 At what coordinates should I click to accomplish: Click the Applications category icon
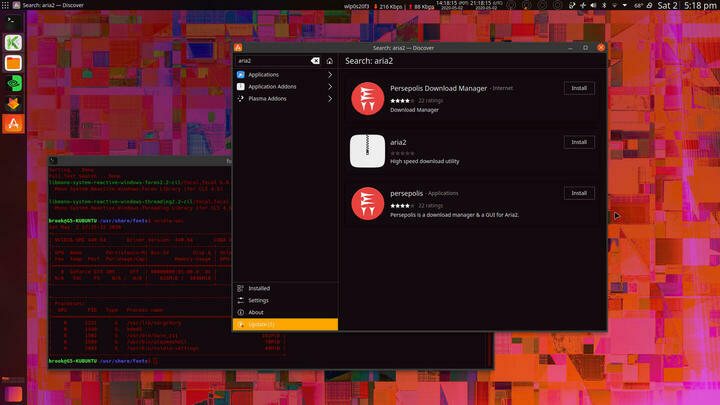241,74
